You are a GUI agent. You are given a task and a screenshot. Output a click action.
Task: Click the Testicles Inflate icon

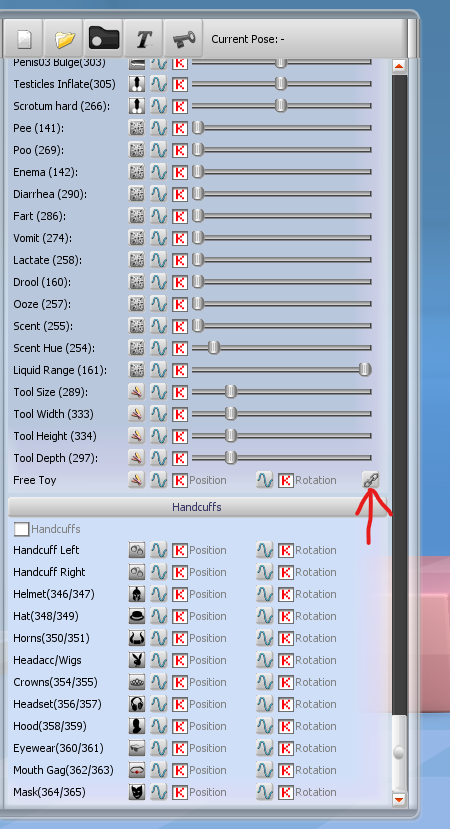pyautogui.click(x=137, y=84)
